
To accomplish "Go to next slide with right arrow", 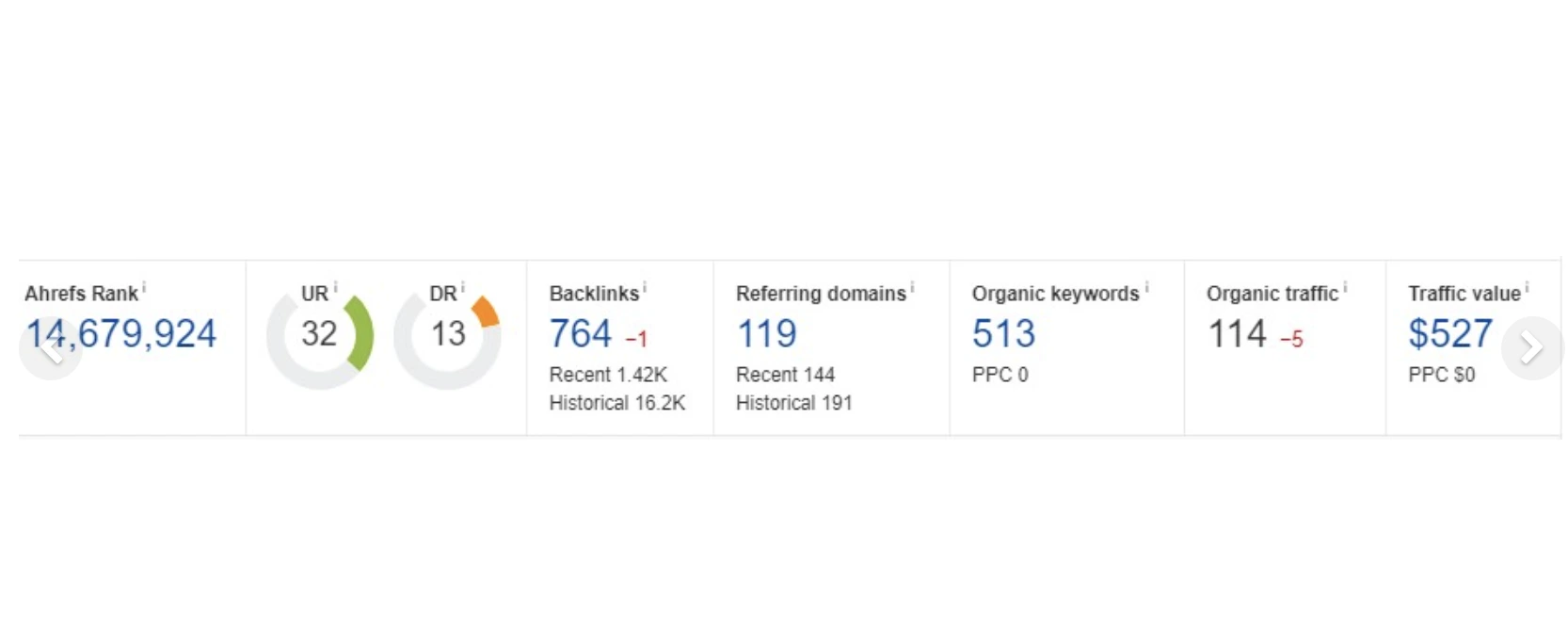I will [1531, 348].
